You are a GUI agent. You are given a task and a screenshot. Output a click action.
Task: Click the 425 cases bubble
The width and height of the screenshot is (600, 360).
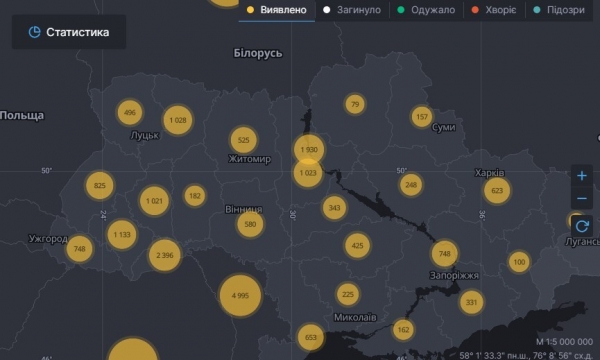coord(357,246)
